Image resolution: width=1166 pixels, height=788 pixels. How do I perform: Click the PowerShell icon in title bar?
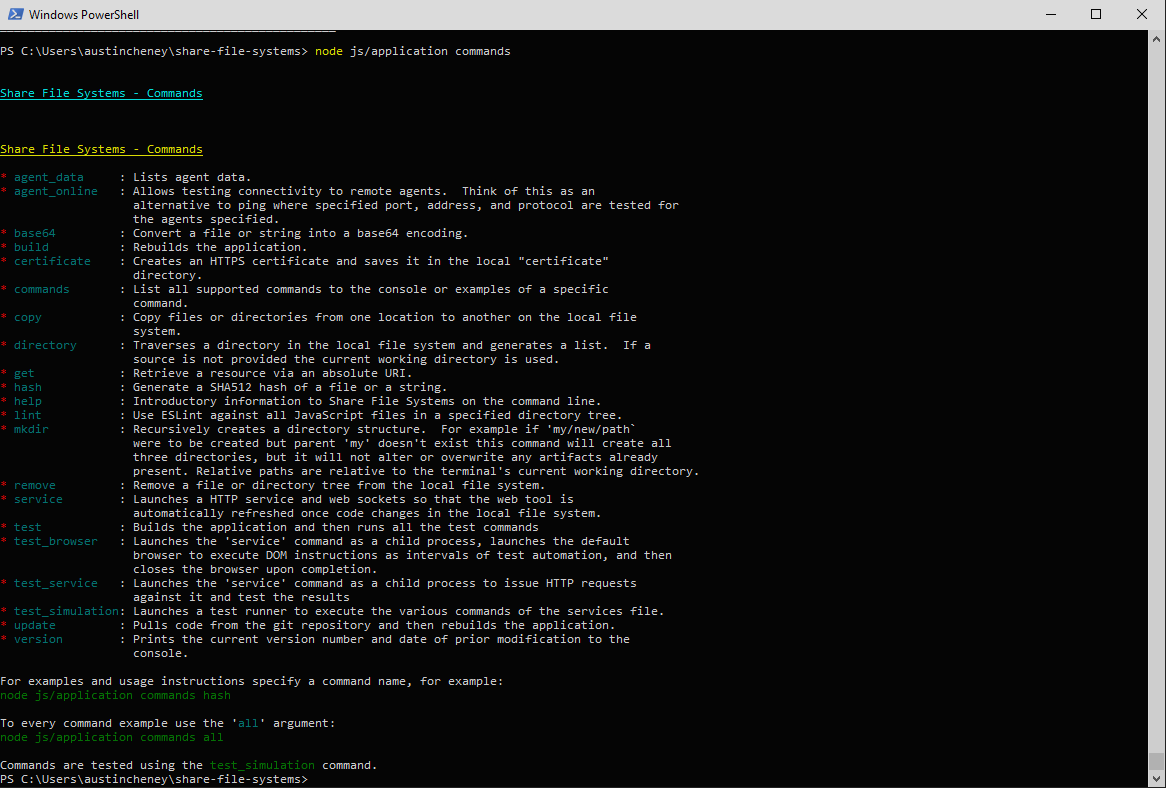(x=15, y=15)
